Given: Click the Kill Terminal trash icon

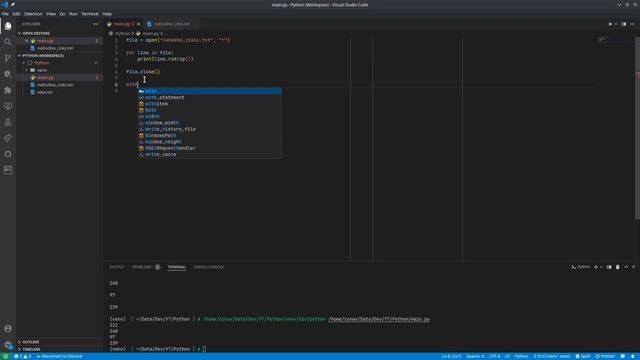Looking at the screenshot, I should [x=618, y=267].
